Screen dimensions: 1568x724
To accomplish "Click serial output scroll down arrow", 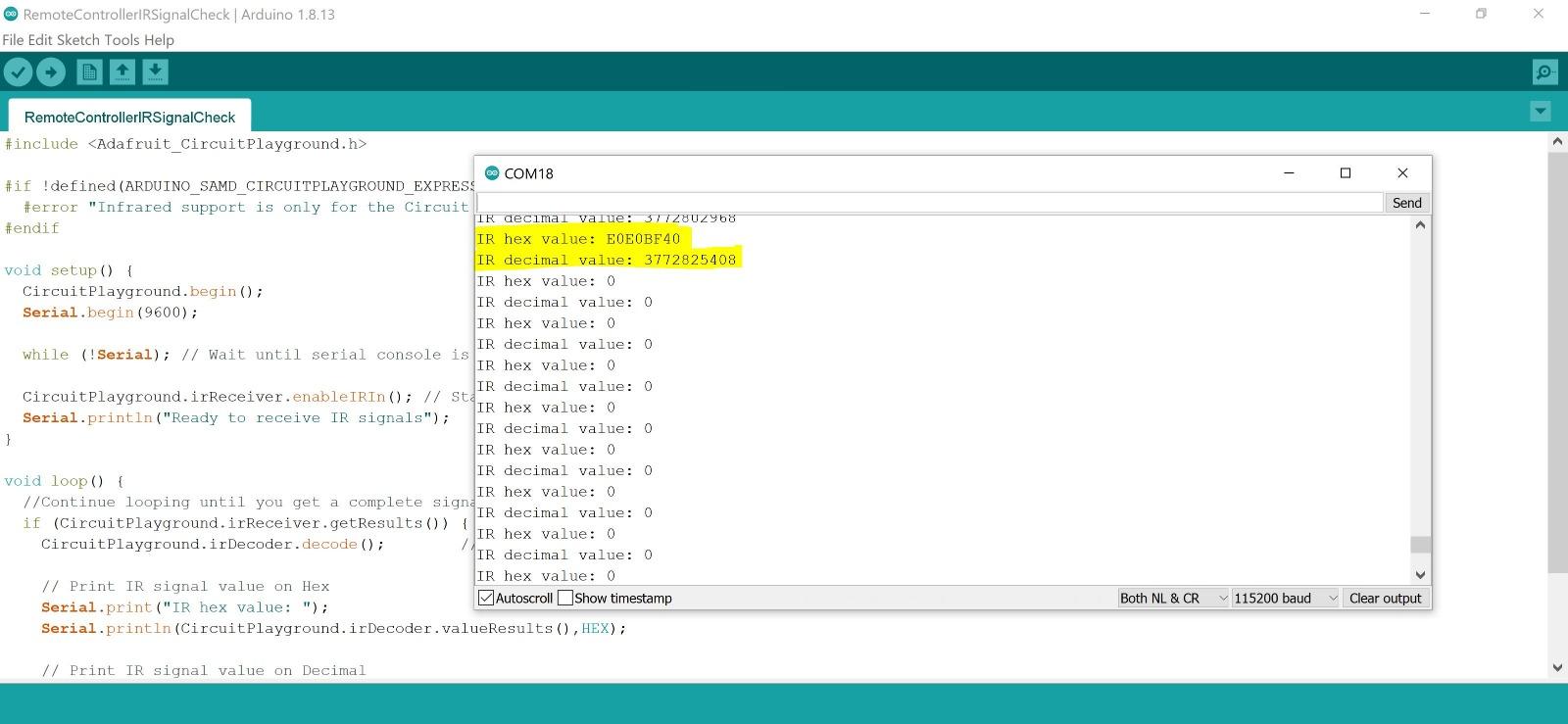I will click(x=1420, y=575).
